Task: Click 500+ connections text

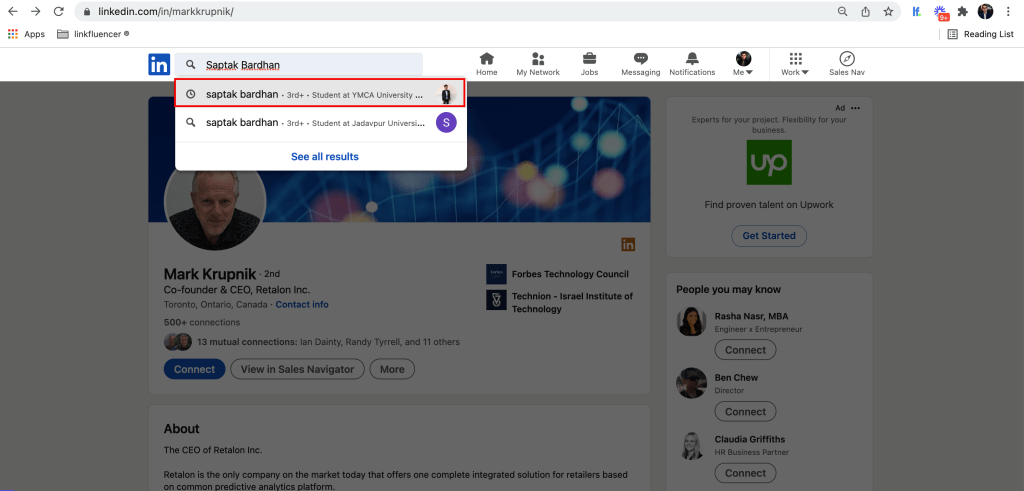Action: tap(202, 322)
